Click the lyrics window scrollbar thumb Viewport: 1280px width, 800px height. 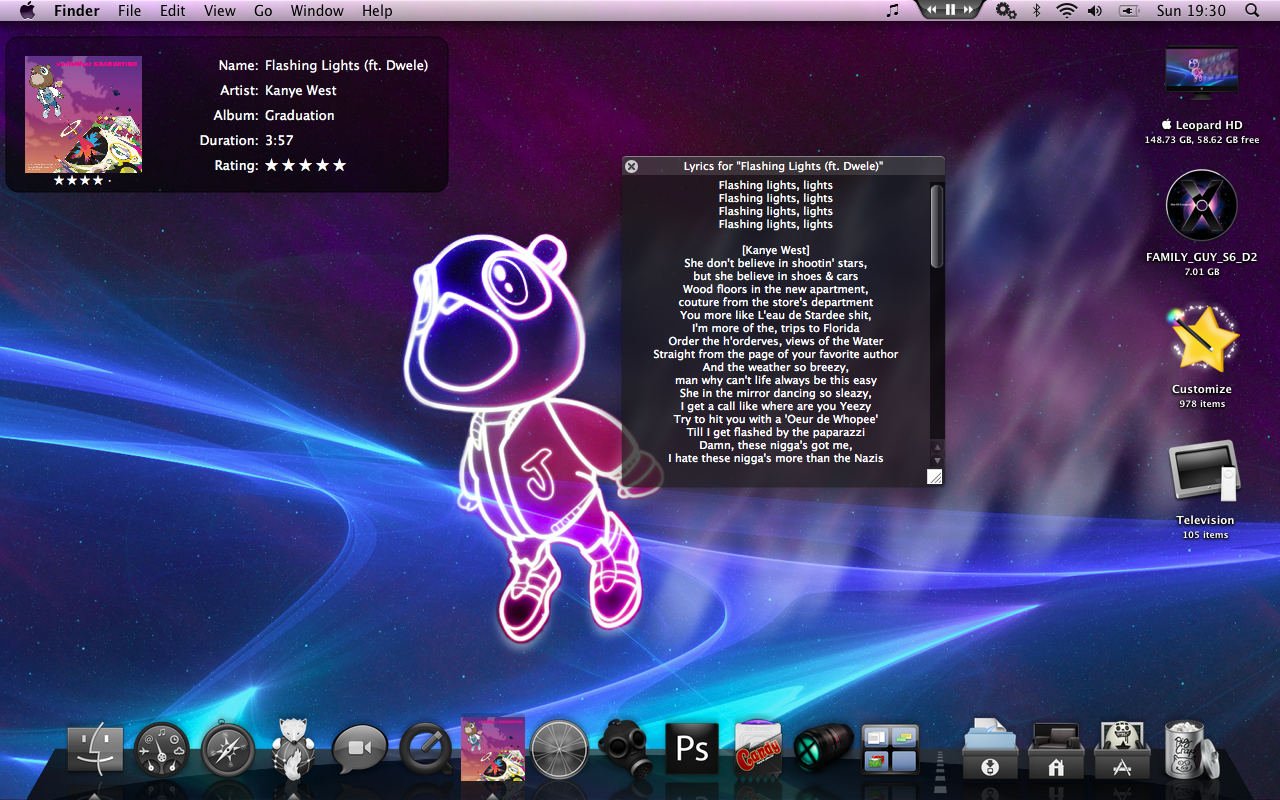click(937, 226)
